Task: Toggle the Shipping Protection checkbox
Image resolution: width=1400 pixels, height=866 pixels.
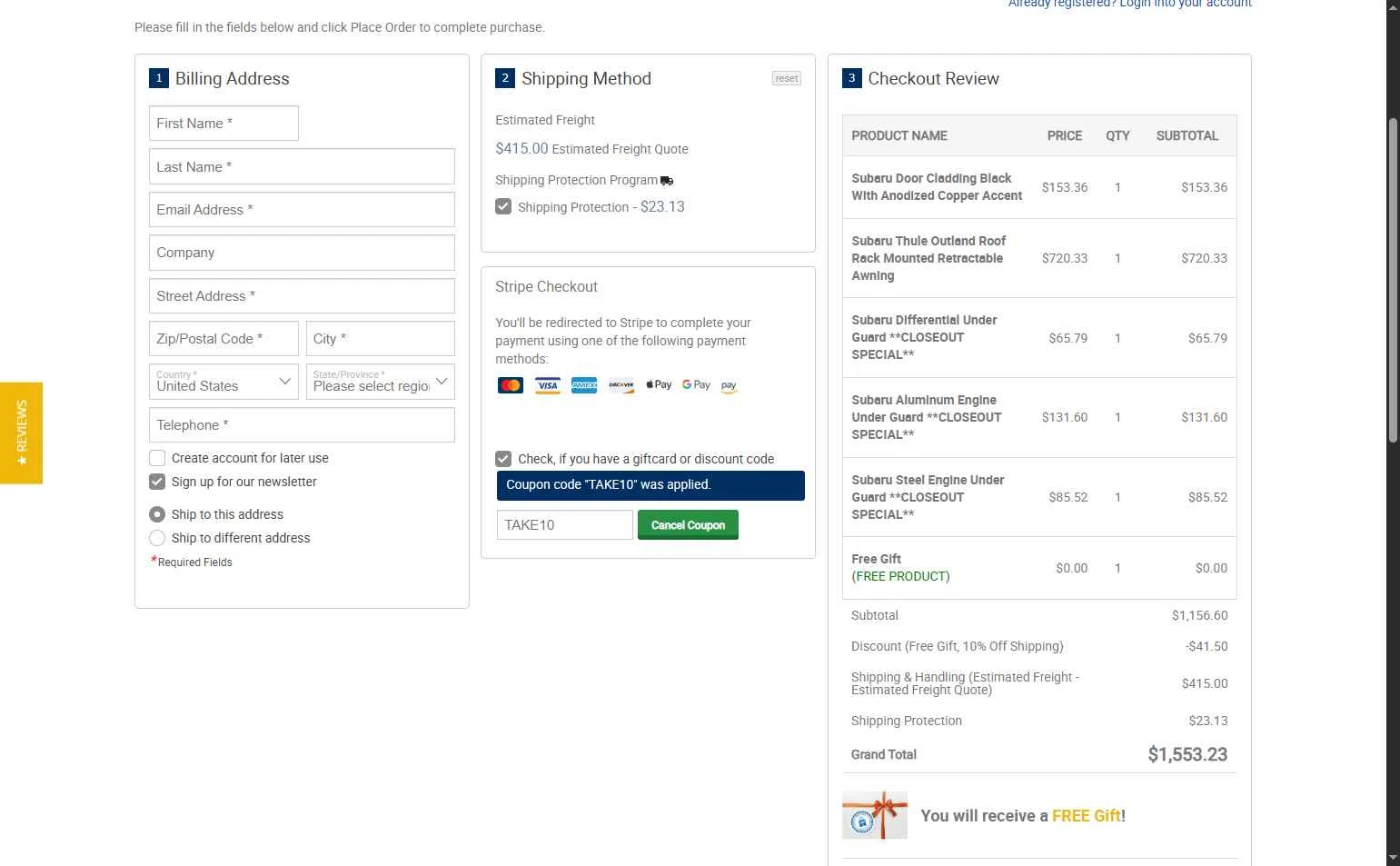Action: pyautogui.click(x=503, y=206)
